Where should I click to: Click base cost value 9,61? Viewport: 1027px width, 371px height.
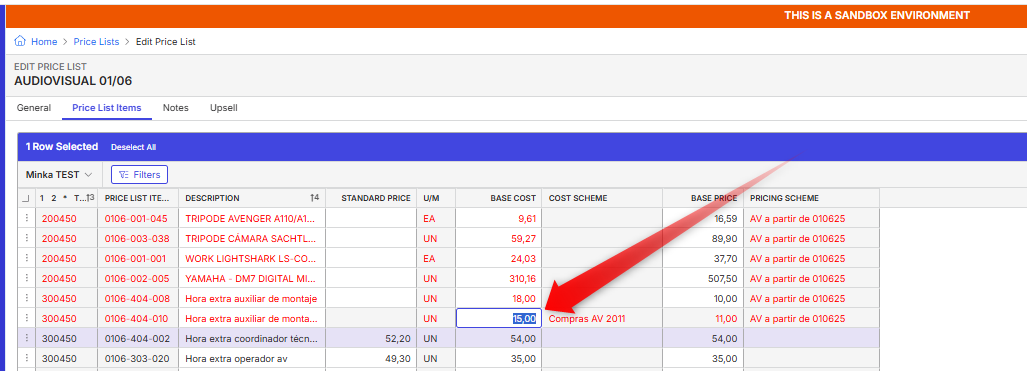(527, 218)
